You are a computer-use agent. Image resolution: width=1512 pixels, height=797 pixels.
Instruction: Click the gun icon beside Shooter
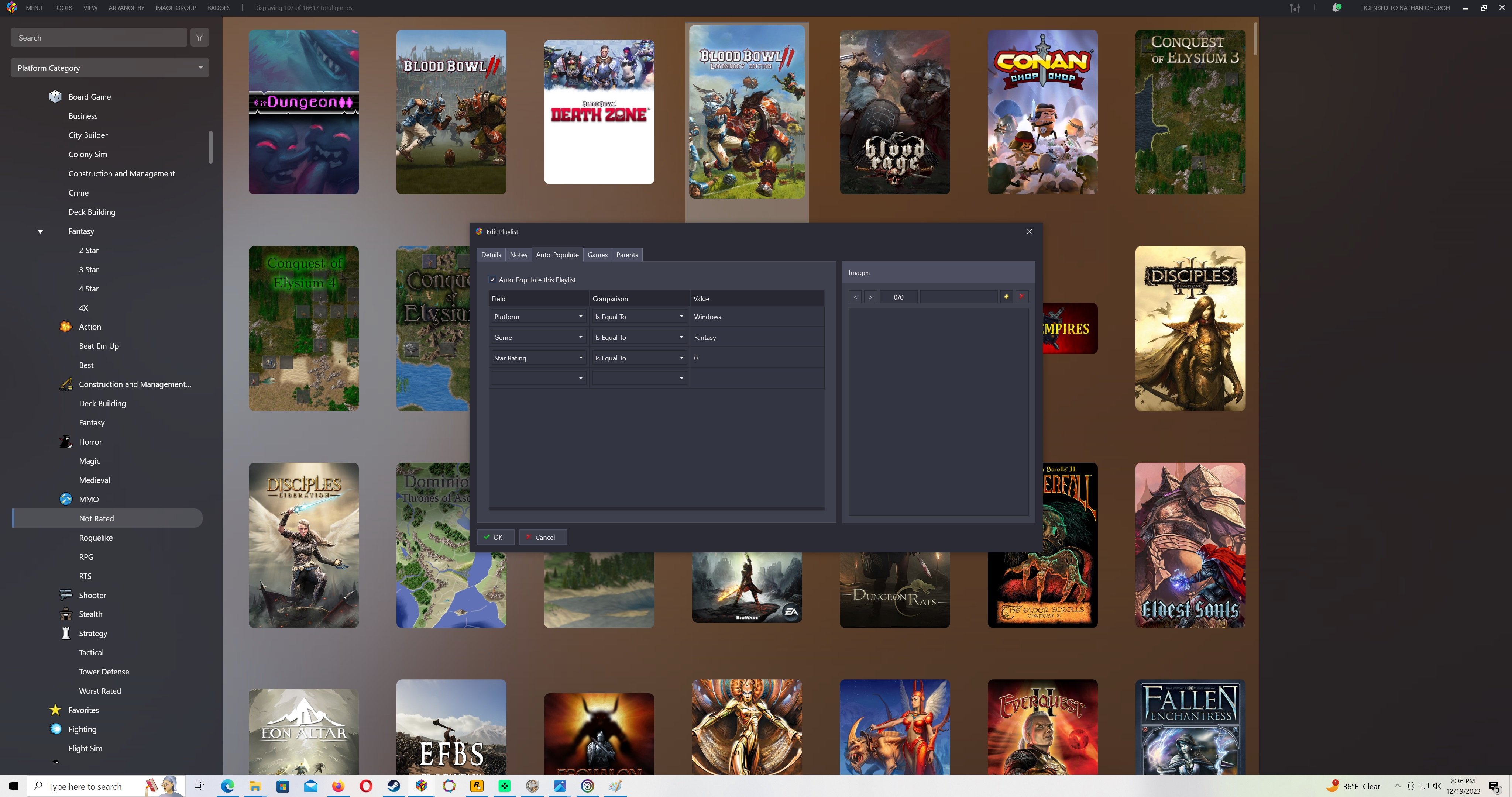[x=66, y=594]
